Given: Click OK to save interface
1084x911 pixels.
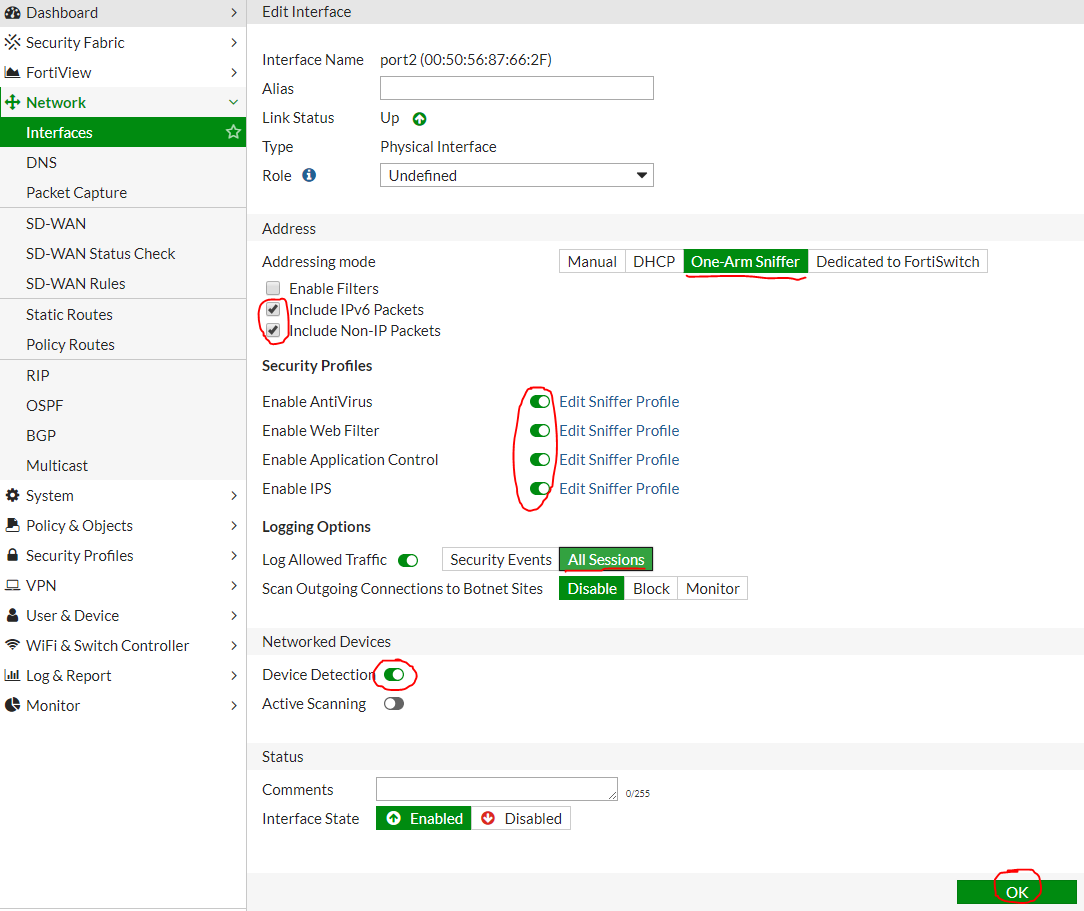Looking at the screenshot, I should (x=1016, y=892).
